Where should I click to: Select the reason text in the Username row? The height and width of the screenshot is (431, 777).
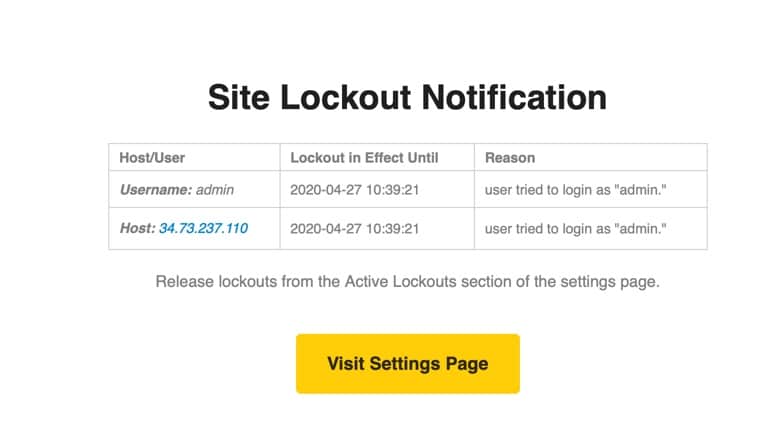[x=575, y=188]
